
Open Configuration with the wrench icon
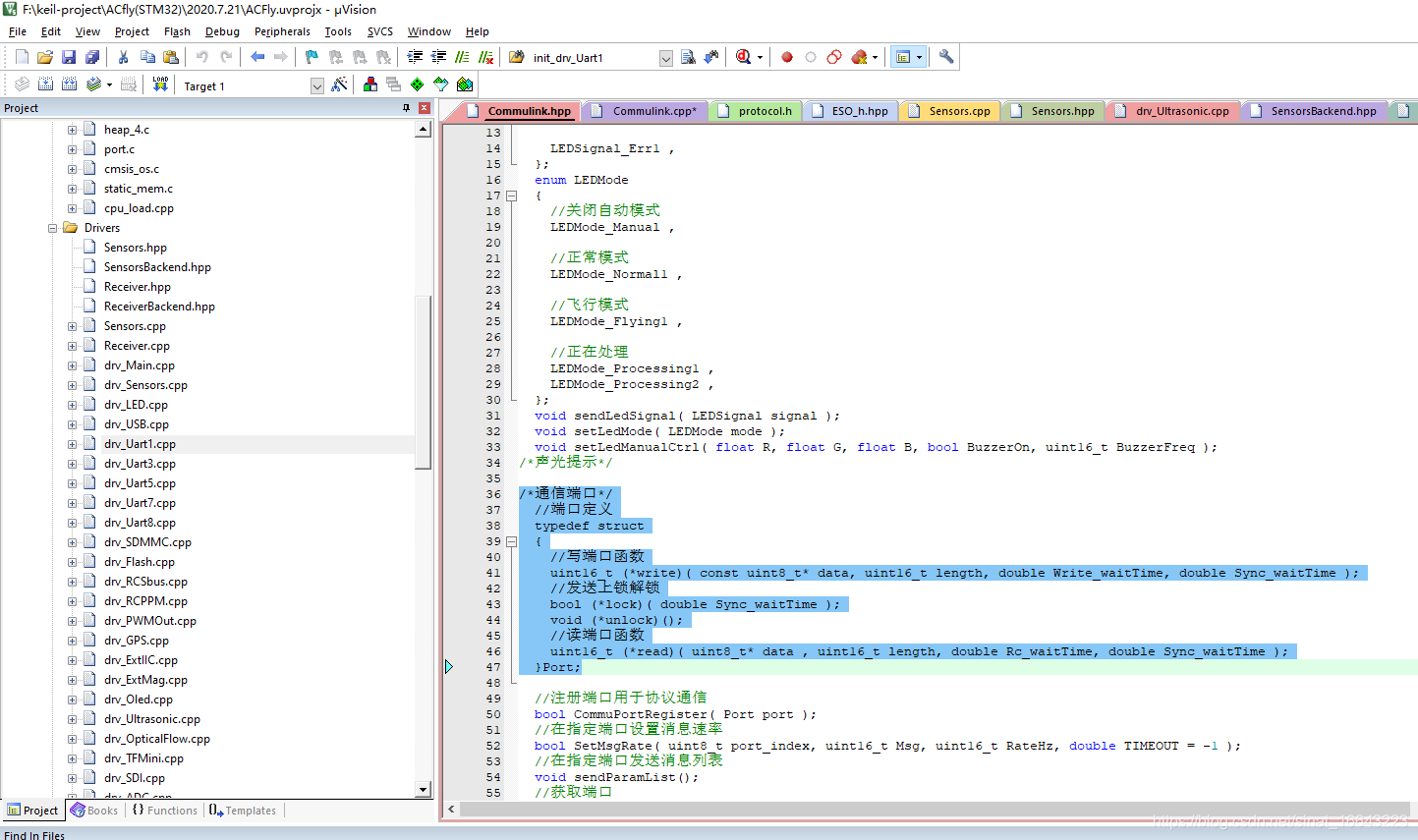click(946, 57)
